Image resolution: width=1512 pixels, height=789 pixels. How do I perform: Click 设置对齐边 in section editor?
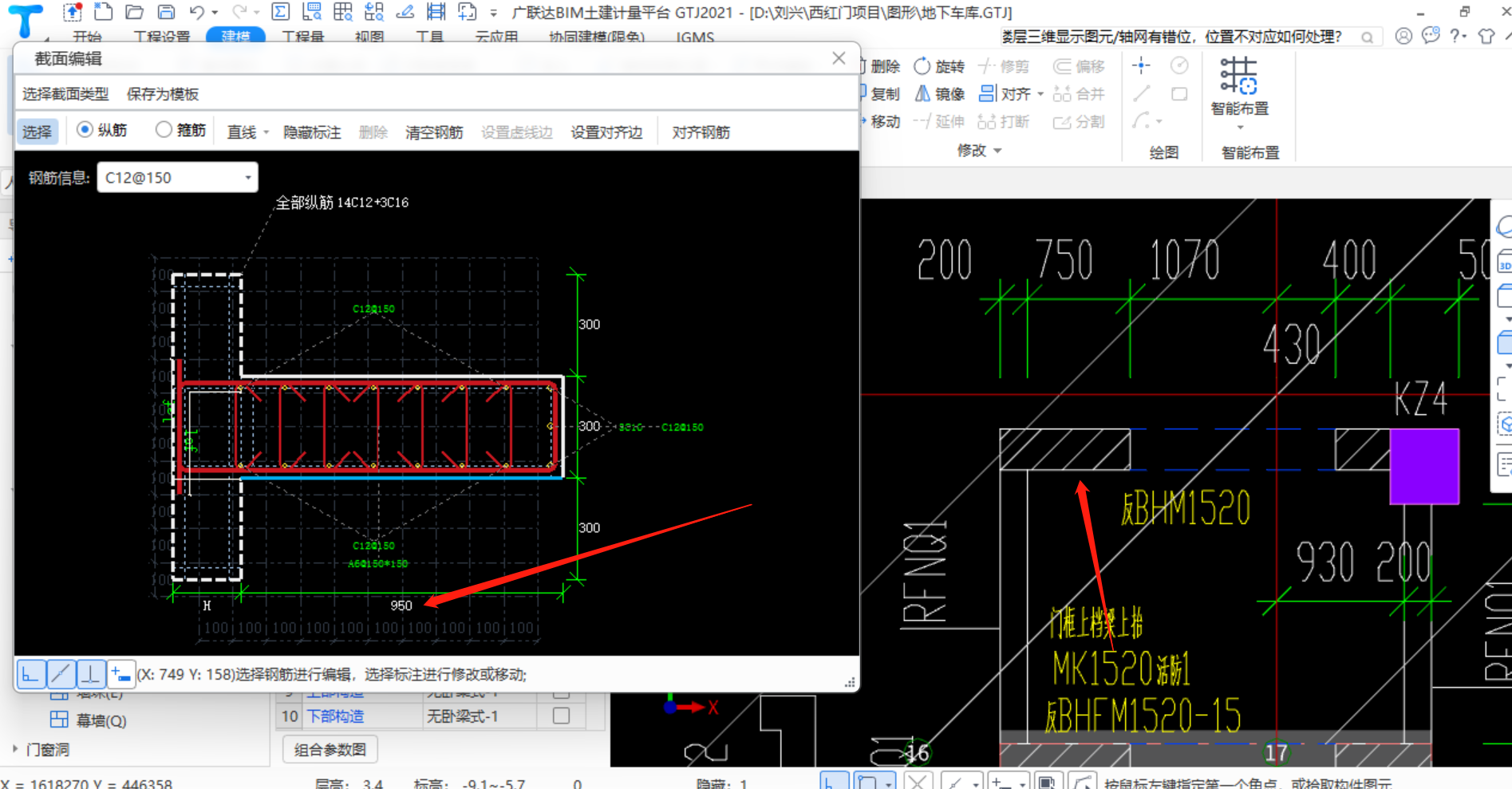(x=606, y=132)
